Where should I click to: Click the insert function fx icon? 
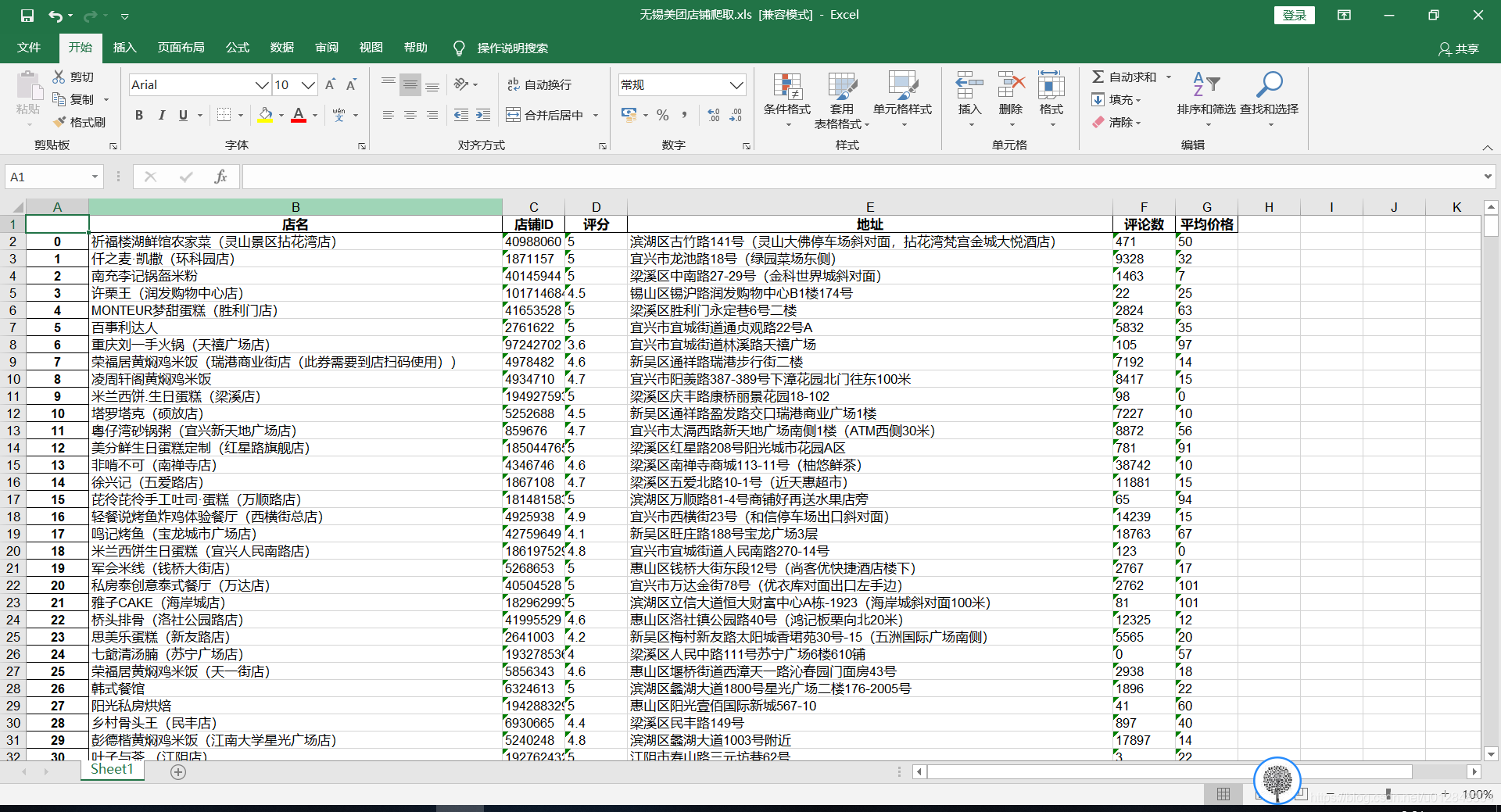(221, 177)
